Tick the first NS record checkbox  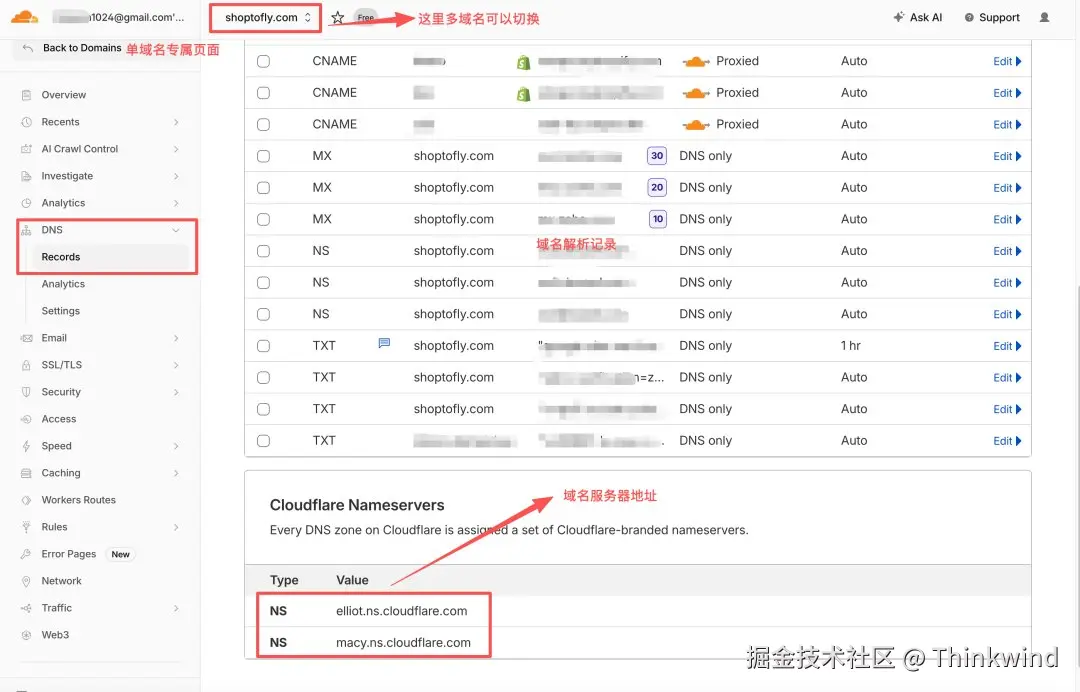pyautogui.click(x=263, y=251)
